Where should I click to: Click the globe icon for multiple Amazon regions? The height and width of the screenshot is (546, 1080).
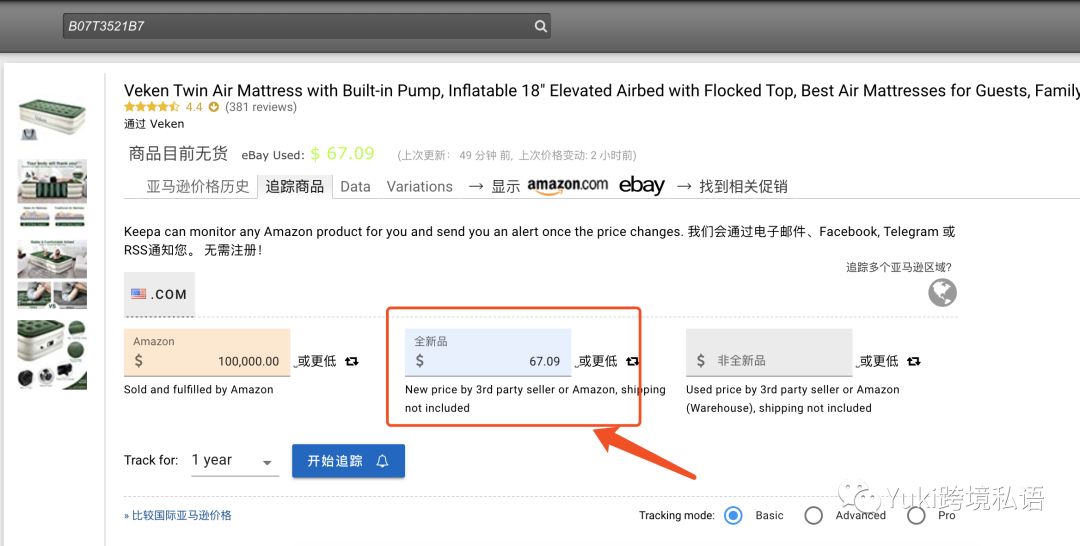point(942,292)
